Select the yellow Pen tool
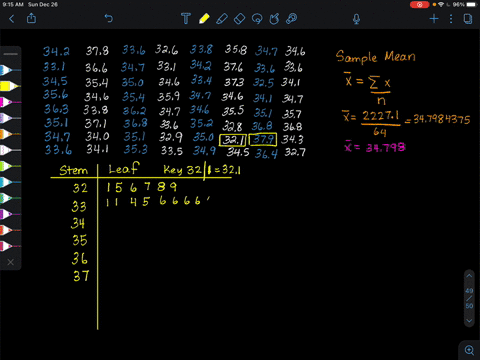 tap(204, 18)
